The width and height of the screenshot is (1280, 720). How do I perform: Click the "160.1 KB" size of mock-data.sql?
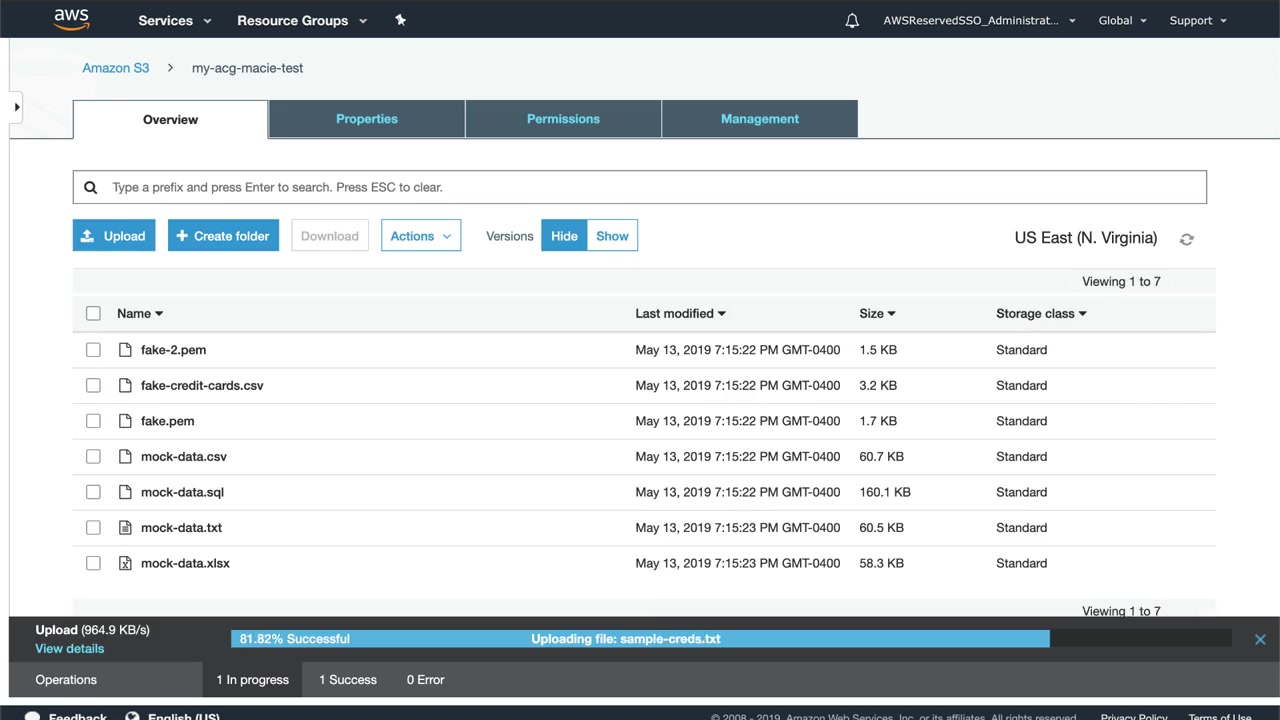885,492
